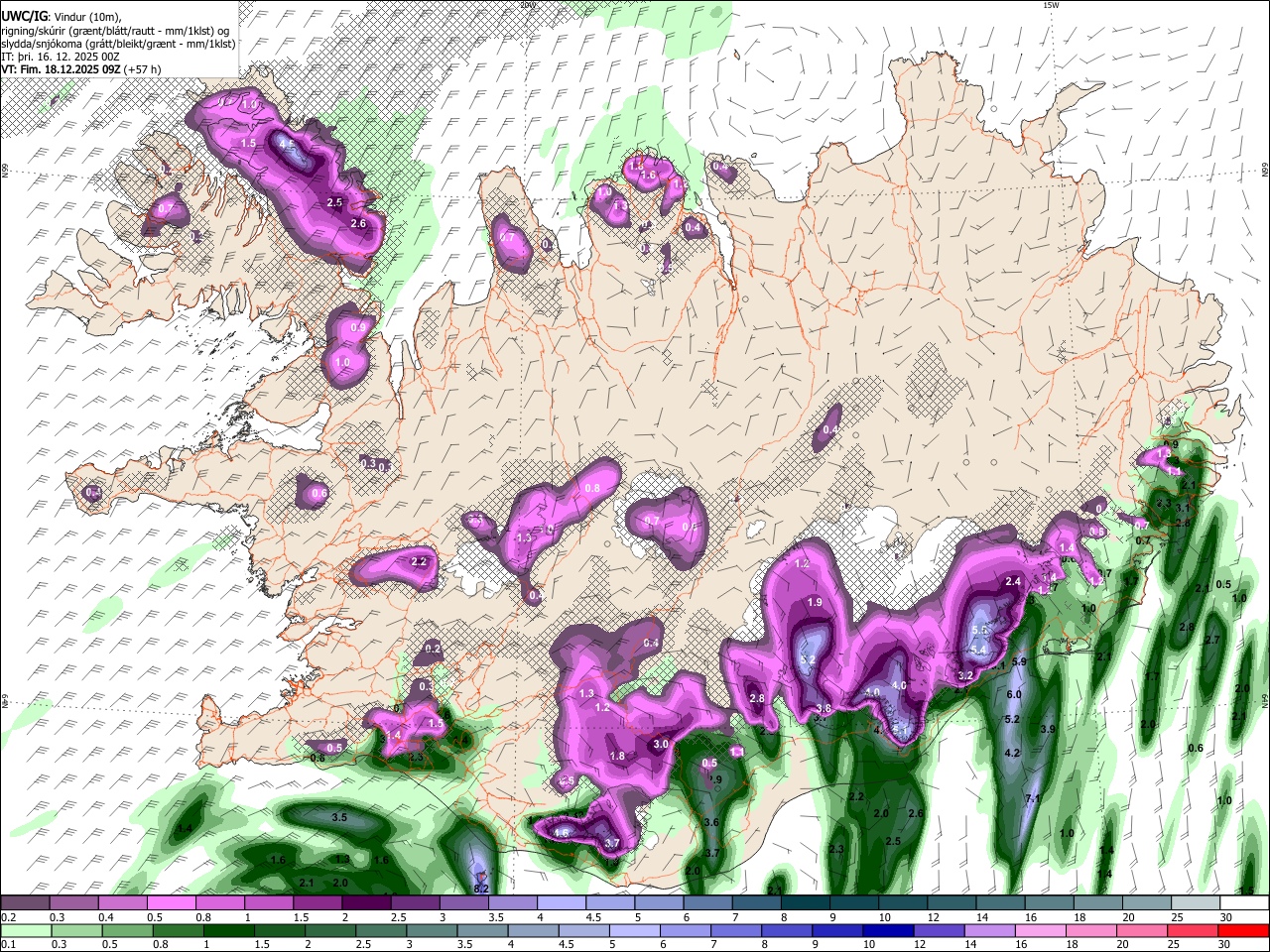Click the palest green rain swatch after 0.1

tap(25, 931)
